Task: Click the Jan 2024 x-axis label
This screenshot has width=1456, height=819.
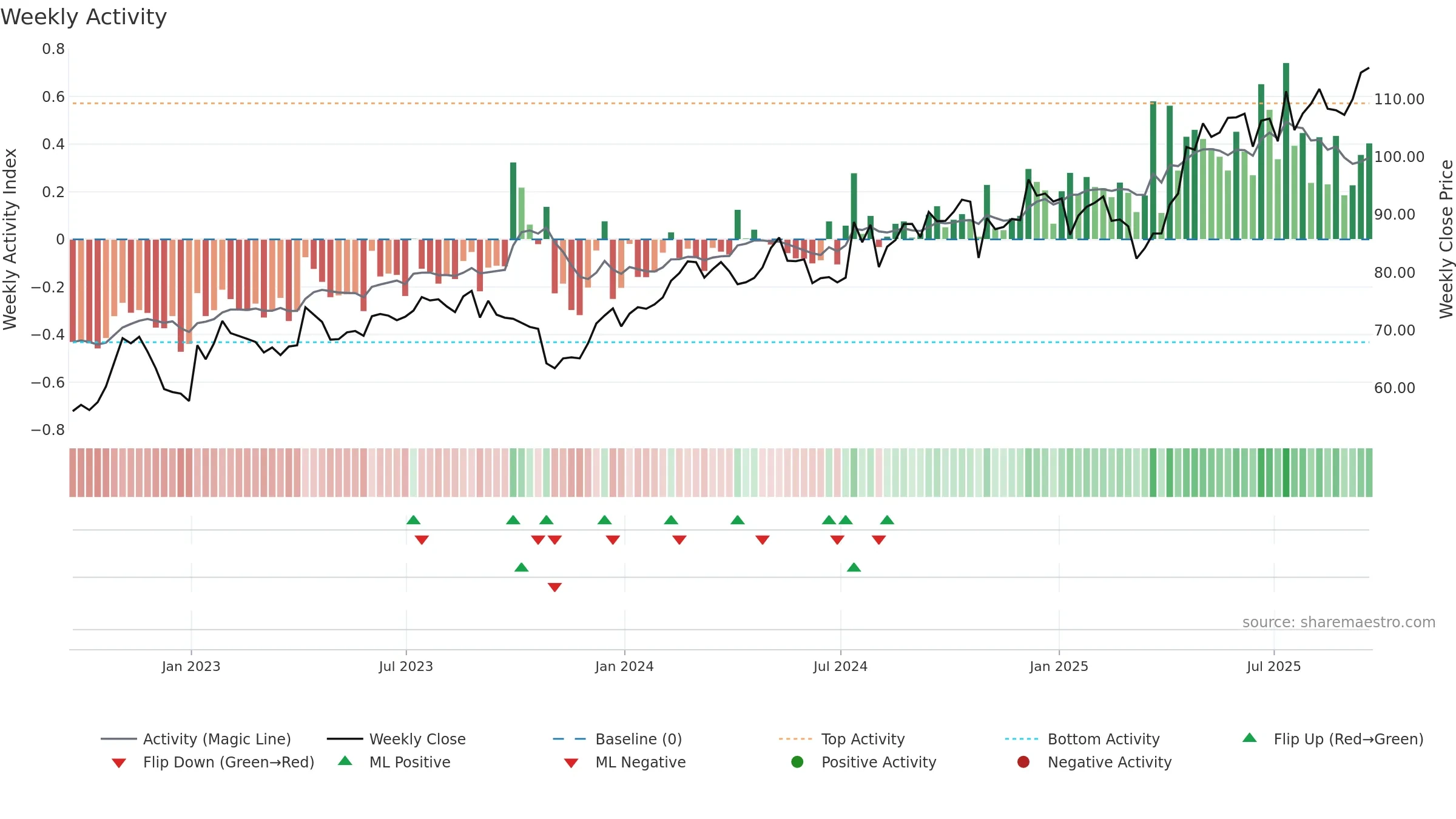Action: (x=625, y=667)
